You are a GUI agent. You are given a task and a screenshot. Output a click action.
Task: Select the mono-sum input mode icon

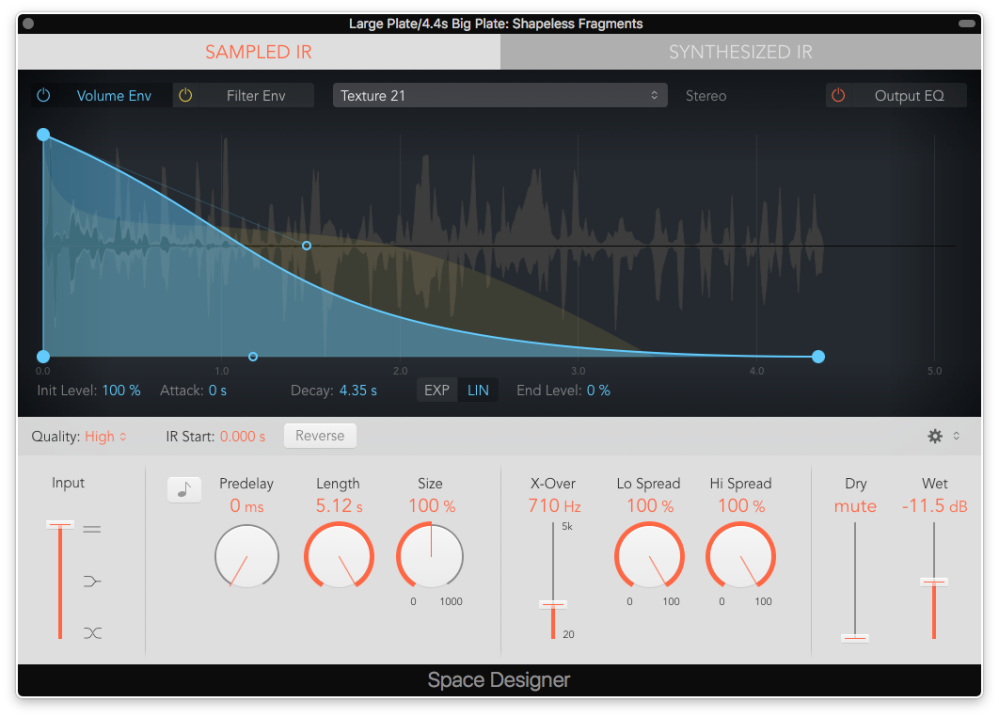pos(92,581)
